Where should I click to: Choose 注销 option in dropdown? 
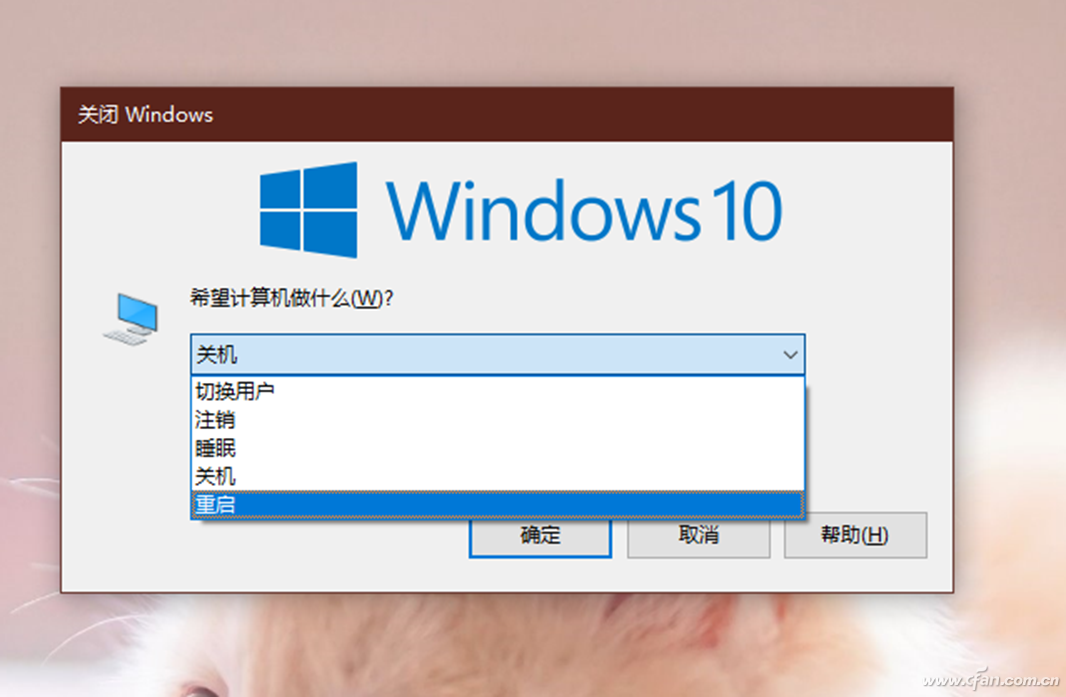point(498,420)
